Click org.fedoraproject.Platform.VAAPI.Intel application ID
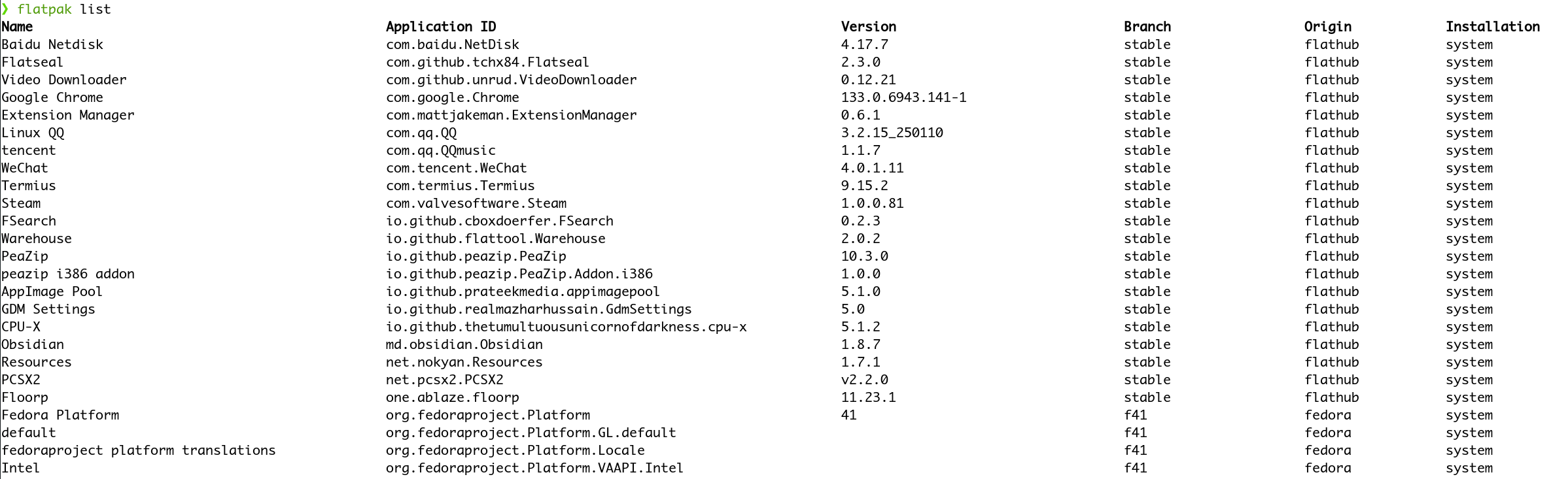Viewport: 1568px width, 479px height. pos(534,468)
